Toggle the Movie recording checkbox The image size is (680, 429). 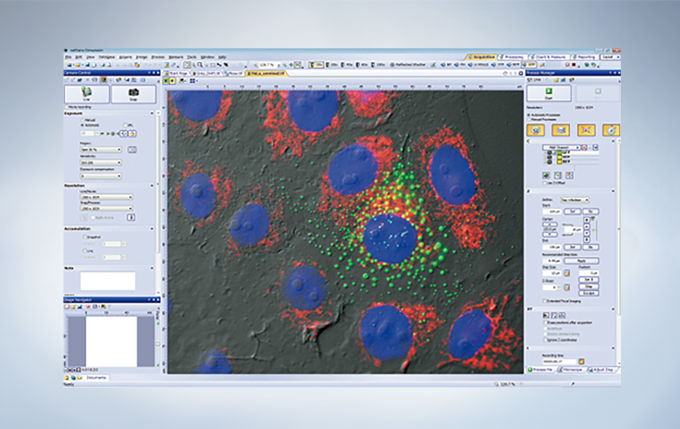(x=69, y=106)
